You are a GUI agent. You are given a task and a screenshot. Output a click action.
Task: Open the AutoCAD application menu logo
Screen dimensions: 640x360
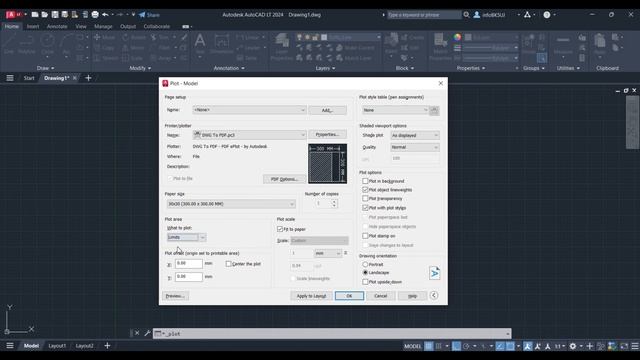tap(11, 15)
